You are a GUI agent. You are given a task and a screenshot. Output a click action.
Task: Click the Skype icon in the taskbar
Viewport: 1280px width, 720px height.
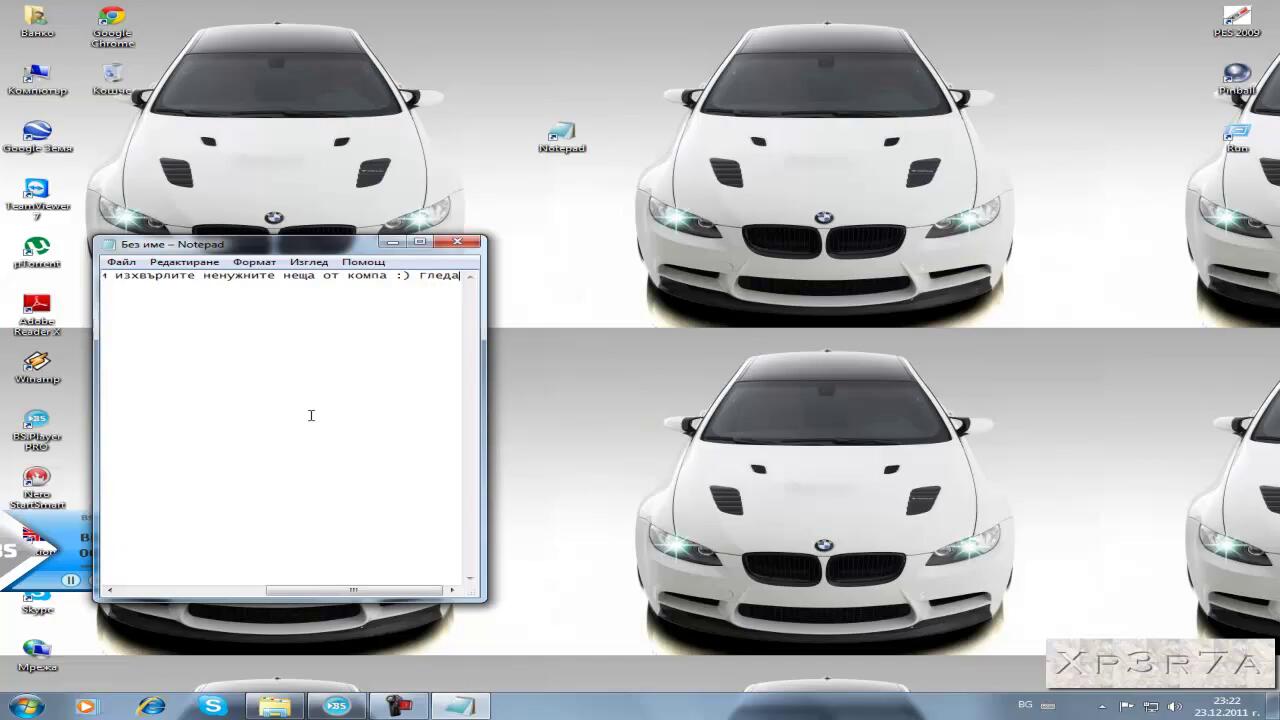pos(213,706)
